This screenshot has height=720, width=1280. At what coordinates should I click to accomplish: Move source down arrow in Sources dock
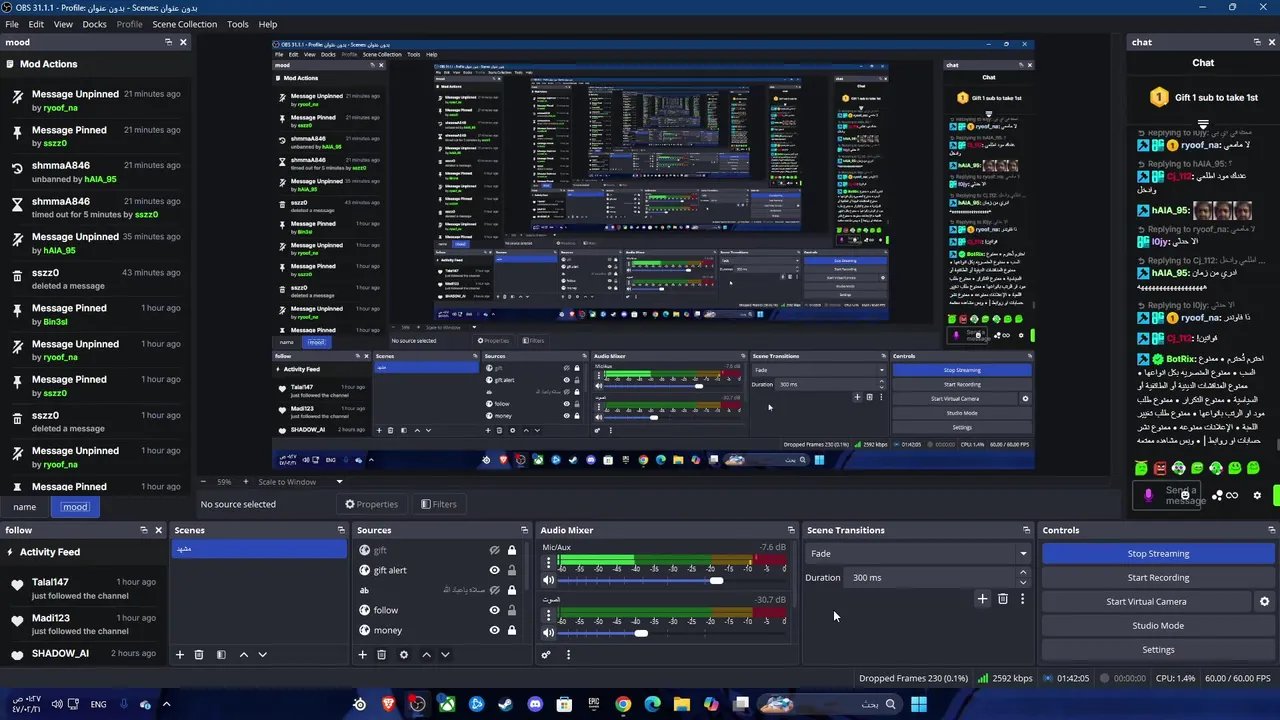coord(445,655)
